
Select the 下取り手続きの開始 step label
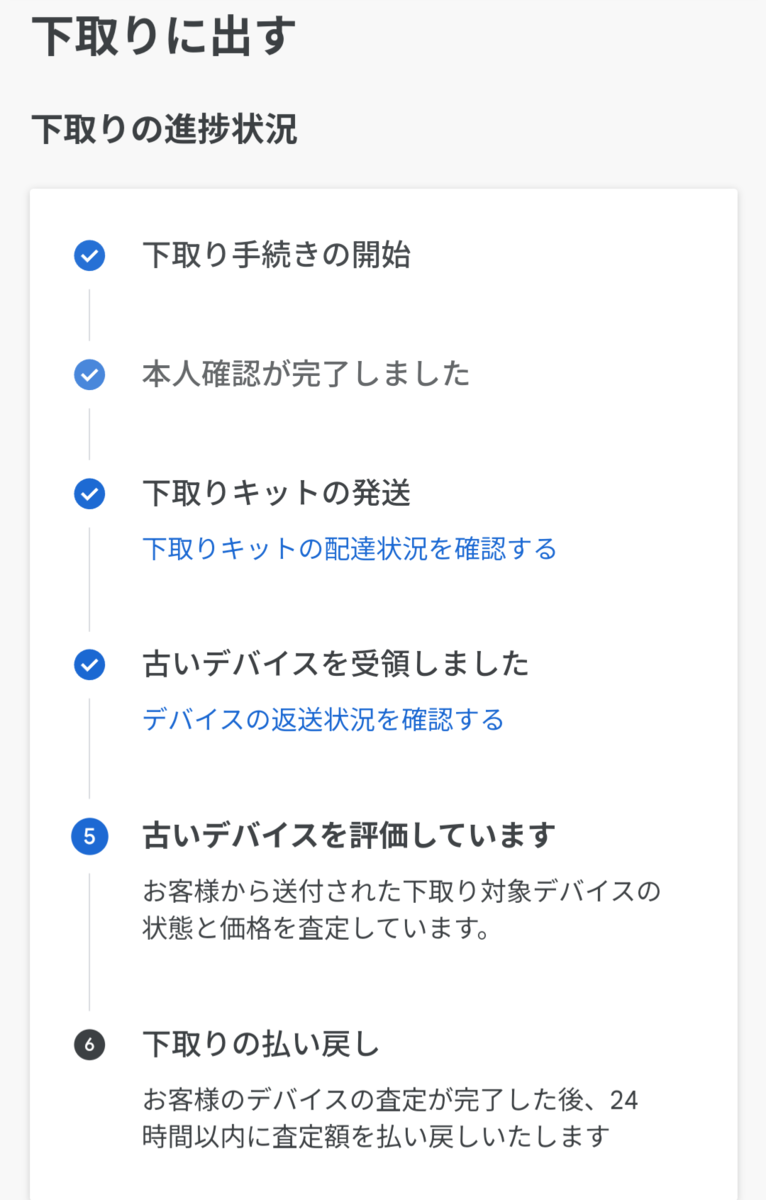pyautogui.click(x=276, y=255)
